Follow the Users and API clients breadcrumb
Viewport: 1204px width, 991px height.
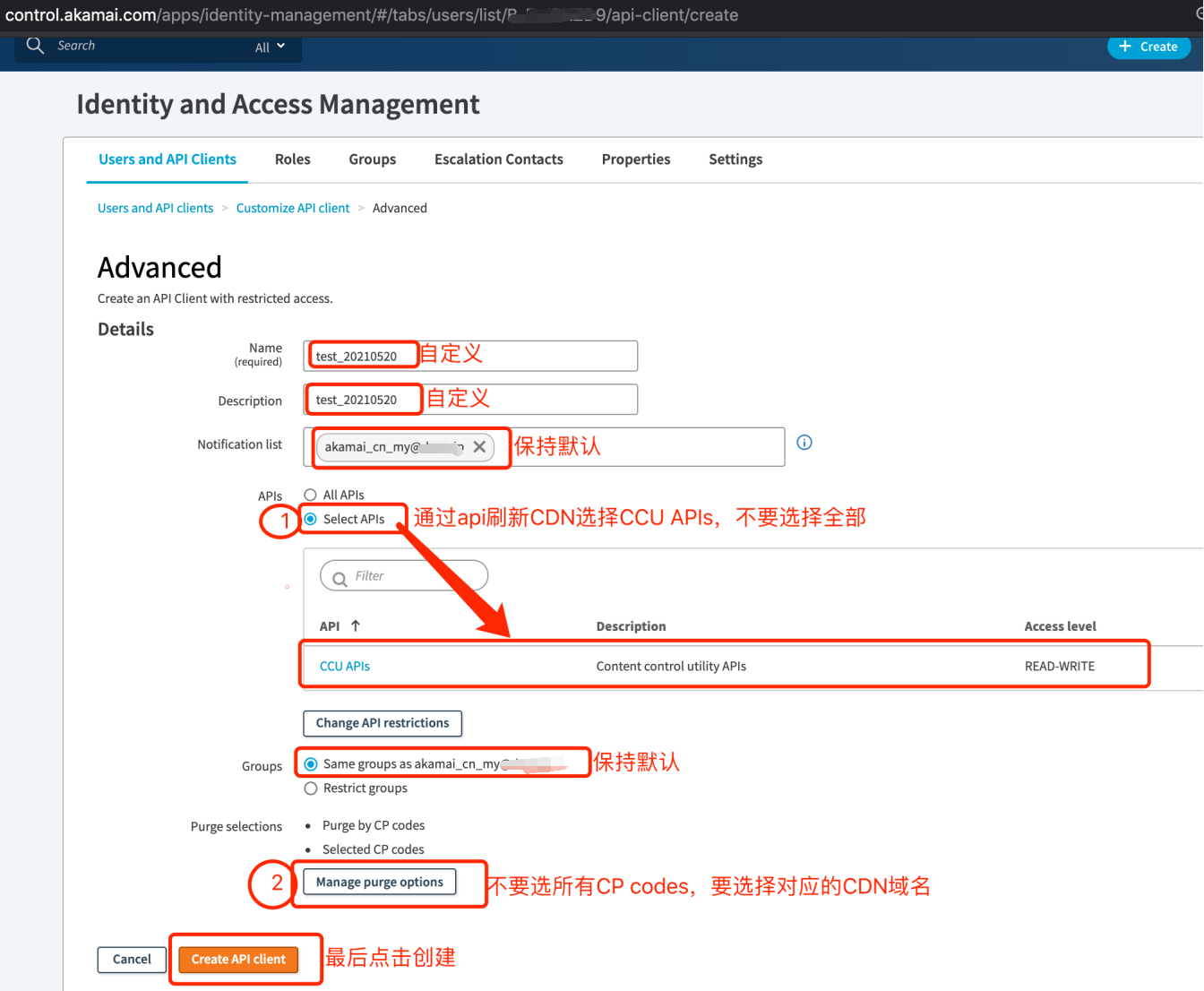156,208
